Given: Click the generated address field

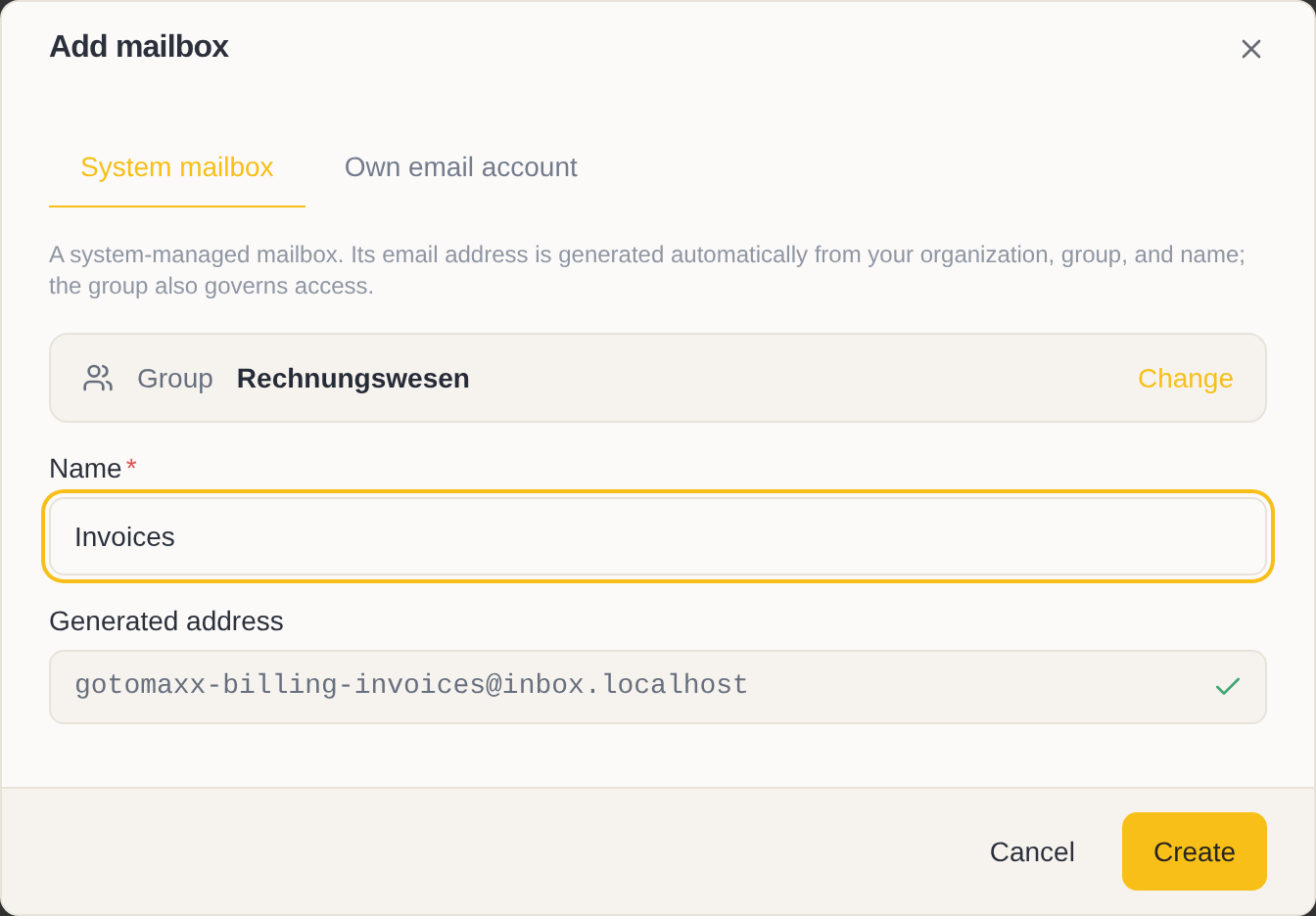Looking at the screenshot, I should click(658, 687).
